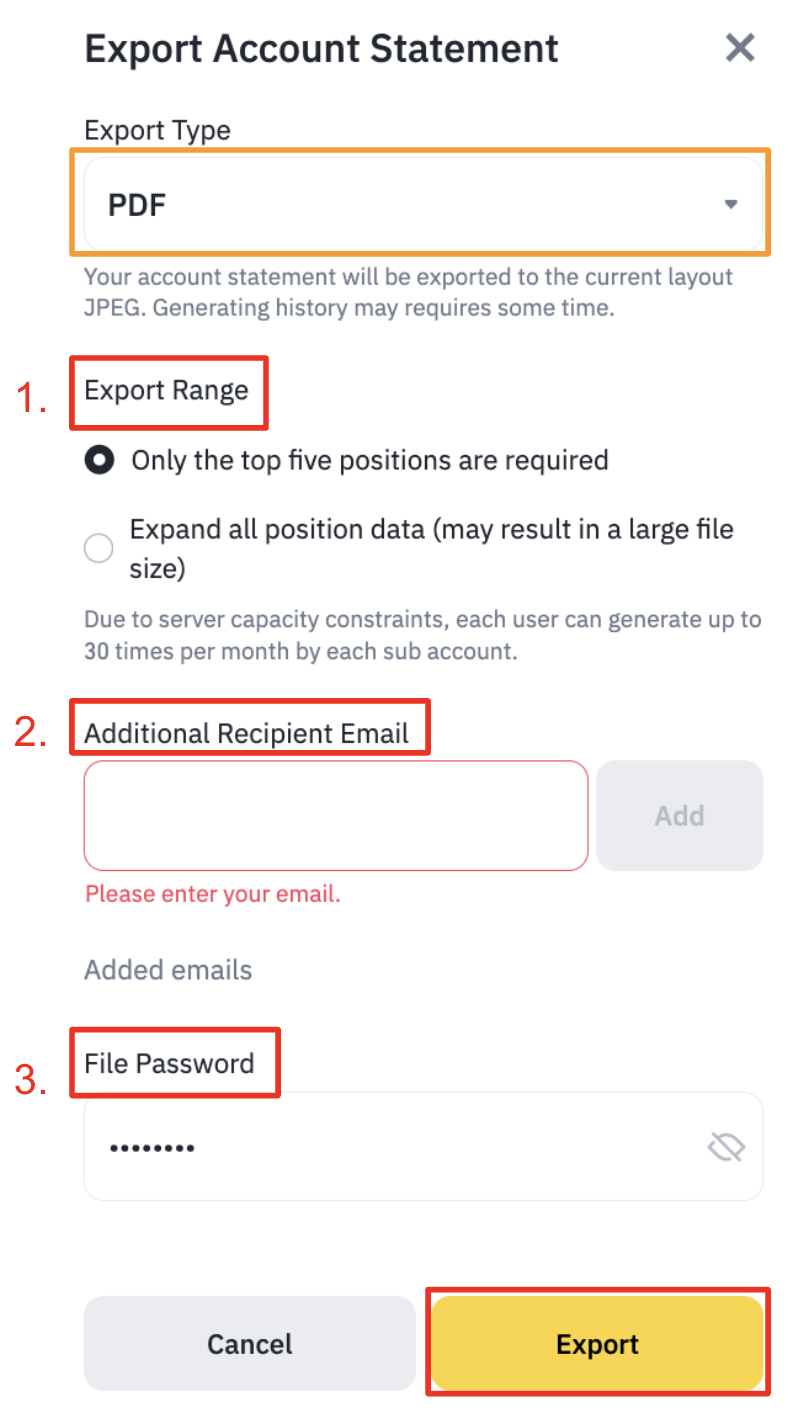Choose the Expand all position data option
Screen dimensions: 802x1426
99,548
